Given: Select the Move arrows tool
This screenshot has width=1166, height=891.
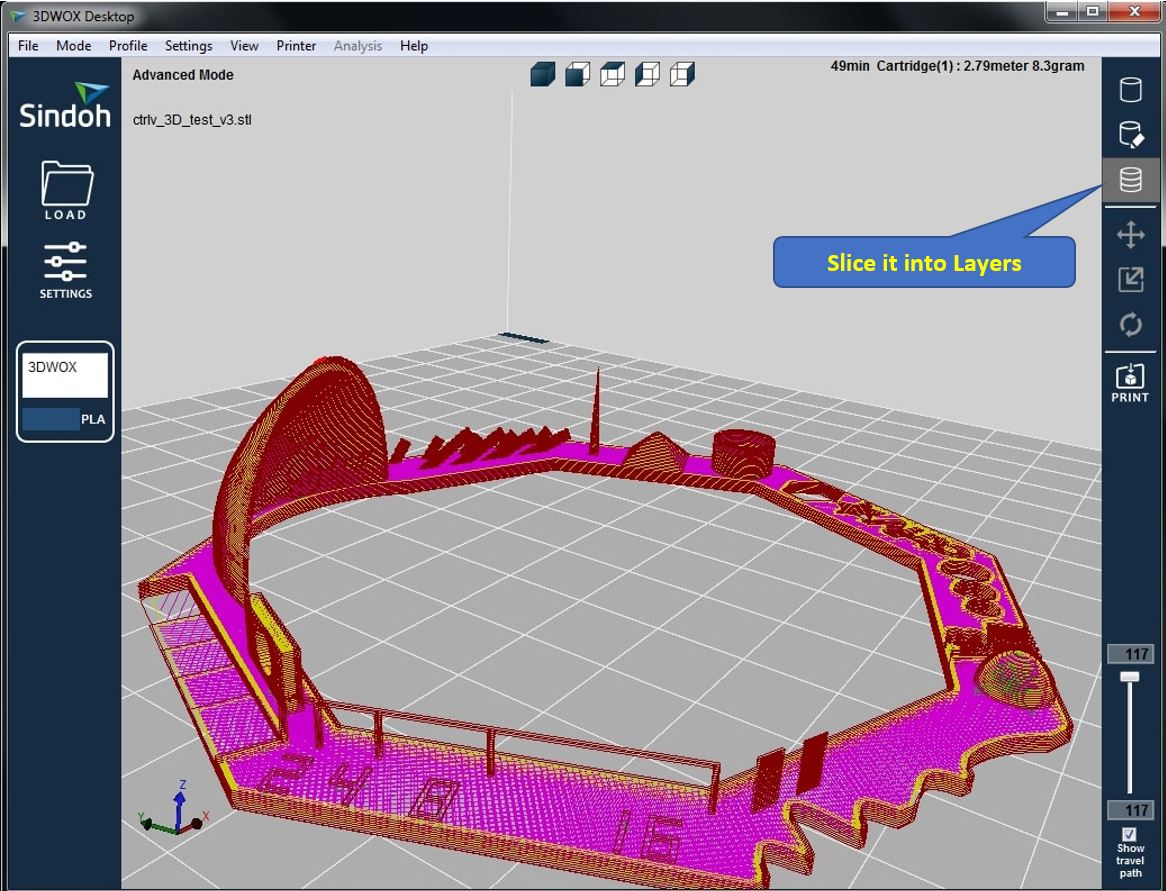Looking at the screenshot, I should pyautogui.click(x=1130, y=234).
